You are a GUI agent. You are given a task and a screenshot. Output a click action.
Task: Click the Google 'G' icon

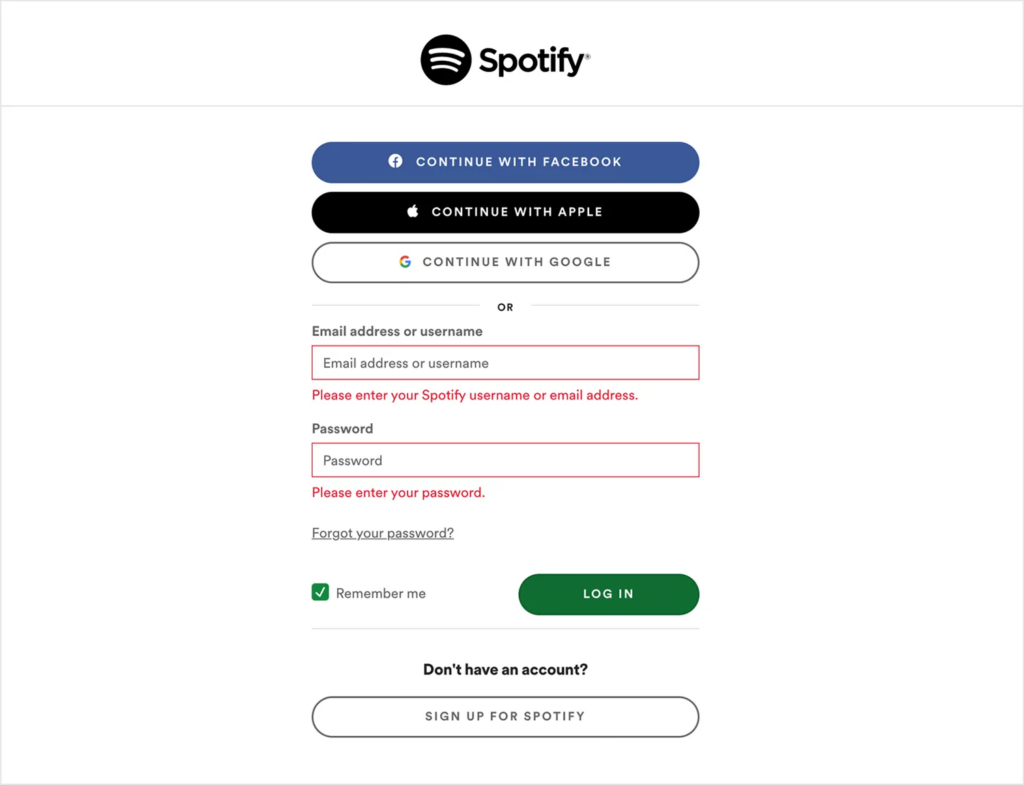click(x=405, y=261)
